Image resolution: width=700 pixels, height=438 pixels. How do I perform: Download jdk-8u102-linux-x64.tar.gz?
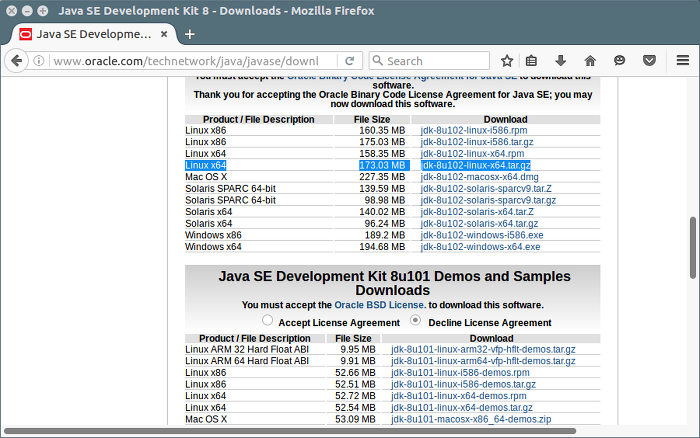pos(475,165)
